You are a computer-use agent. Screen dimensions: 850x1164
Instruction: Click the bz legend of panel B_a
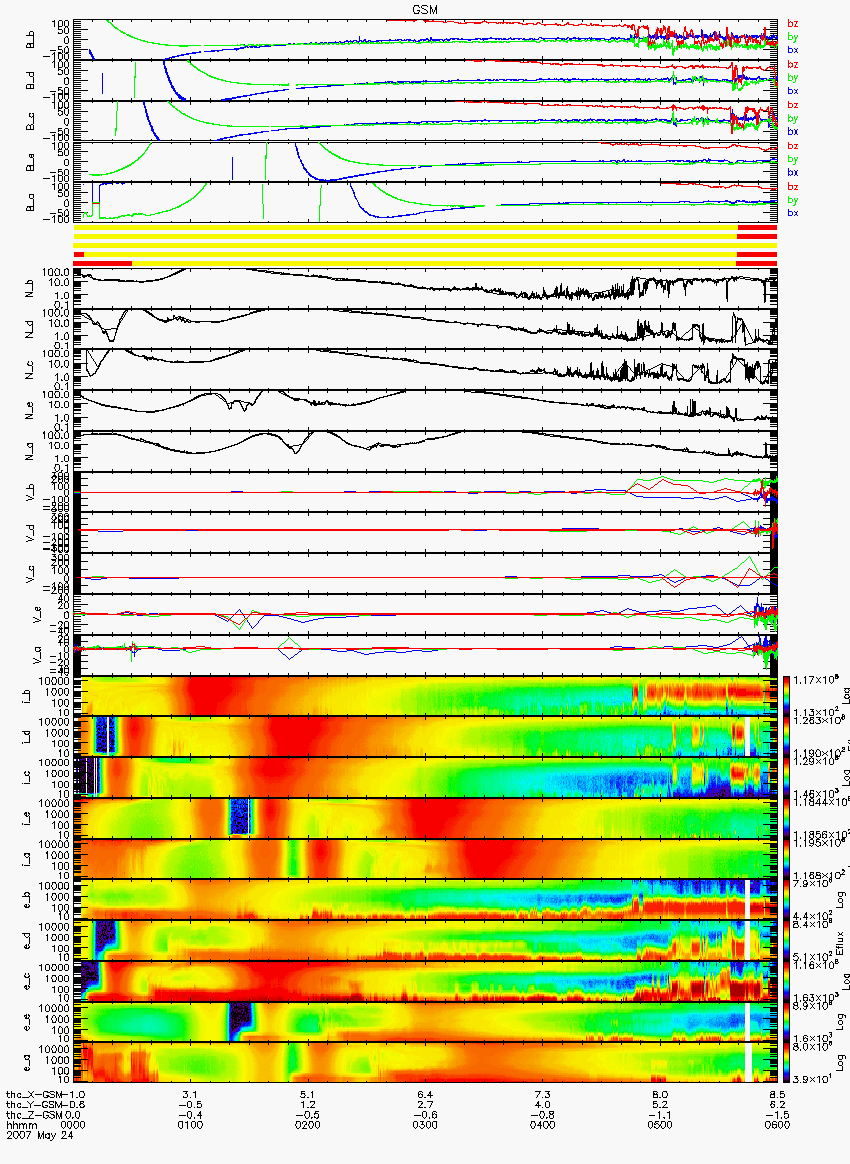[x=793, y=187]
